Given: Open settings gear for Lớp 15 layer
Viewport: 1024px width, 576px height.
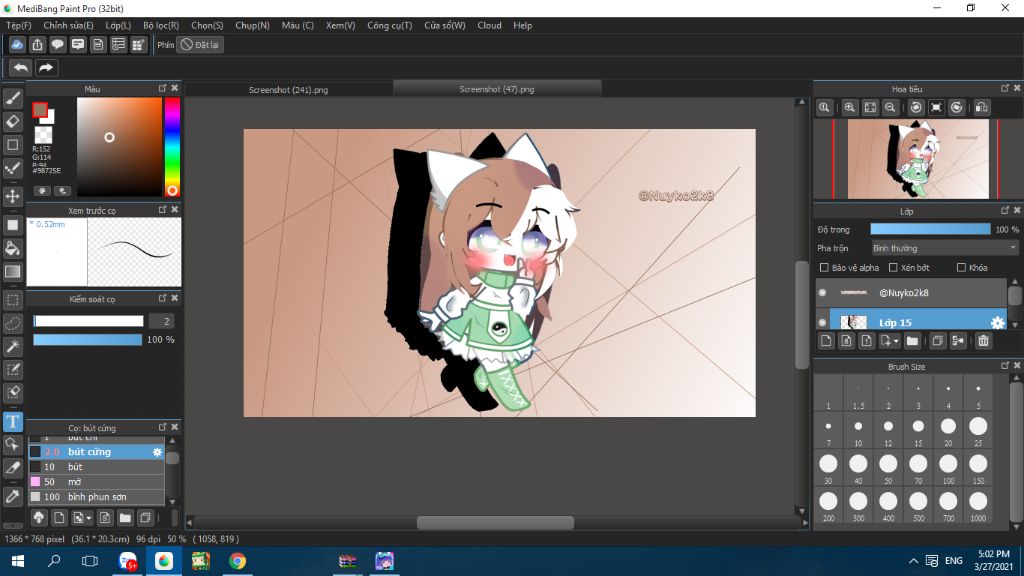Looking at the screenshot, I should tap(997, 323).
